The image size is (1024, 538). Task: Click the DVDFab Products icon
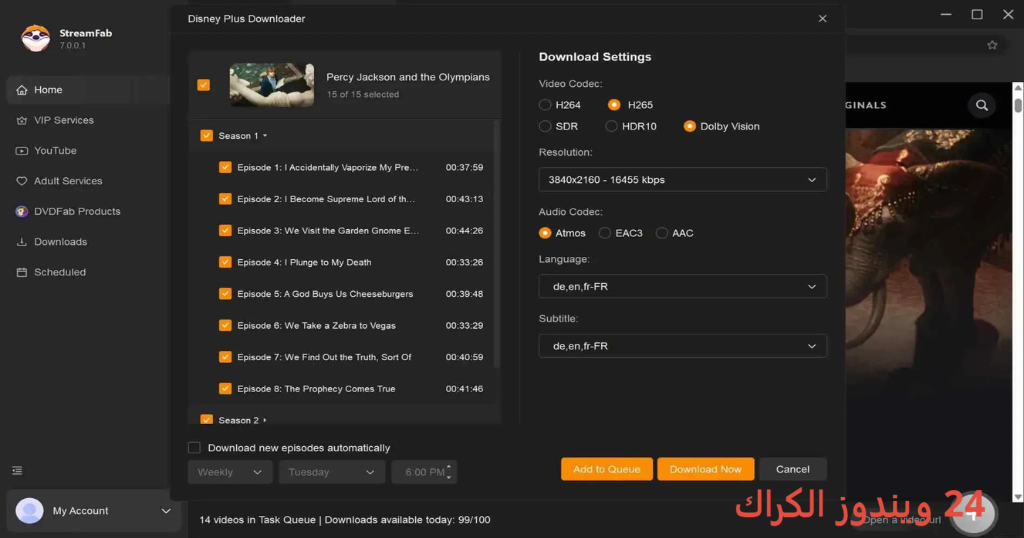[22, 212]
